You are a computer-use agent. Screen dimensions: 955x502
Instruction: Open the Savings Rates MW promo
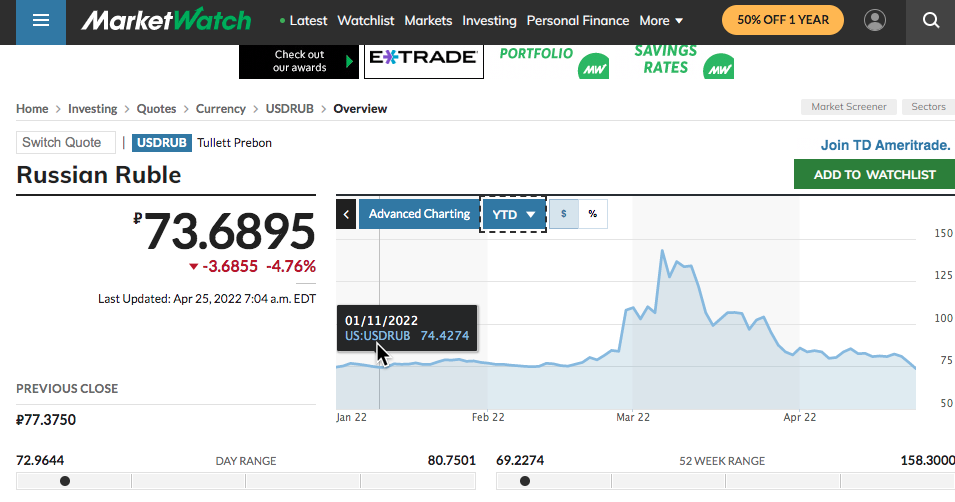tap(683, 61)
